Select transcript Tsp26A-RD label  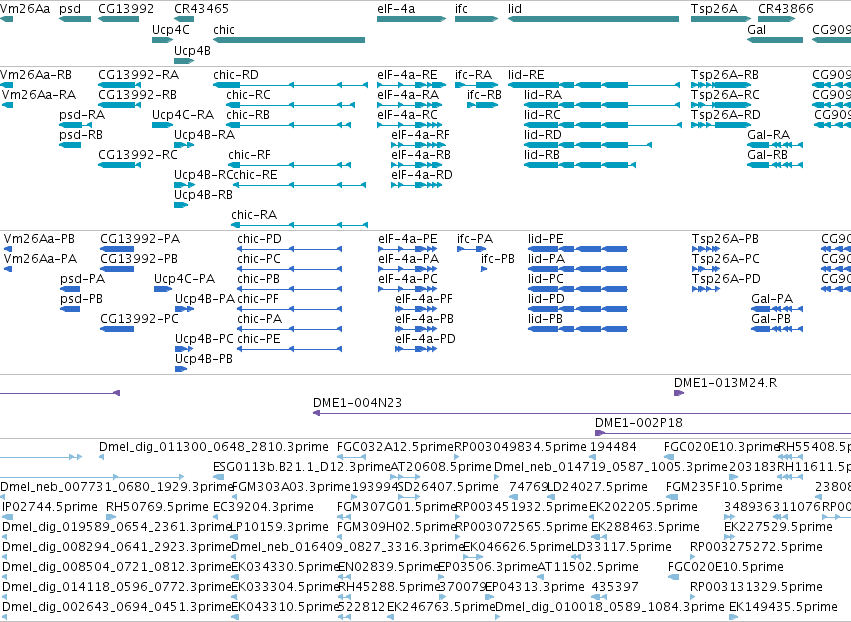pos(726,115)
